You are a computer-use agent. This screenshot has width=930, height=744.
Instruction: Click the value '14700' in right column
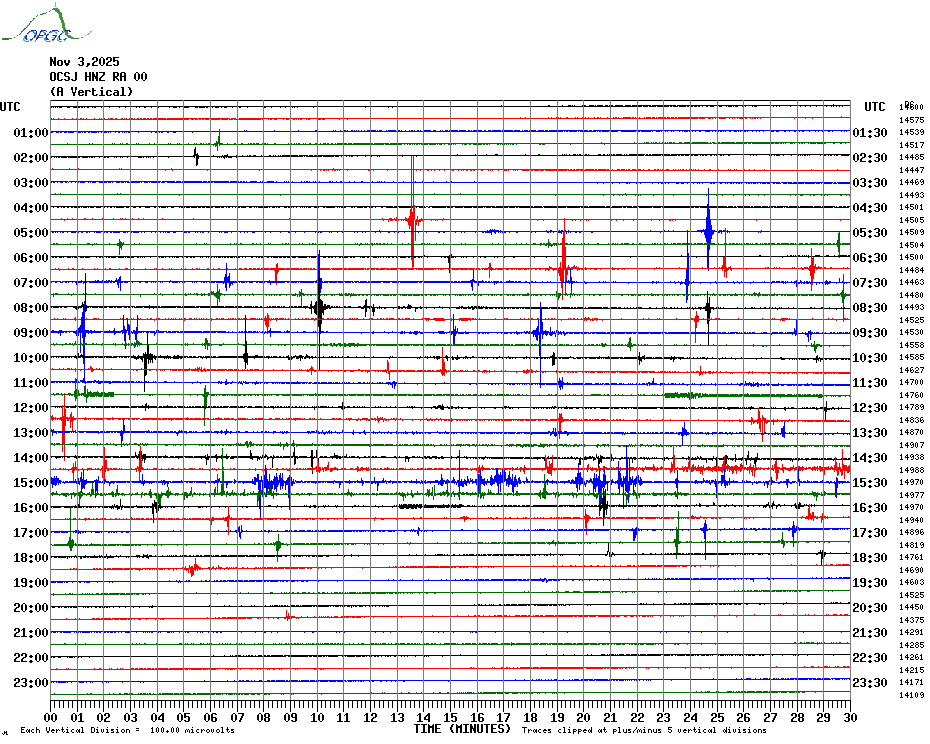(x=912, y=383)
